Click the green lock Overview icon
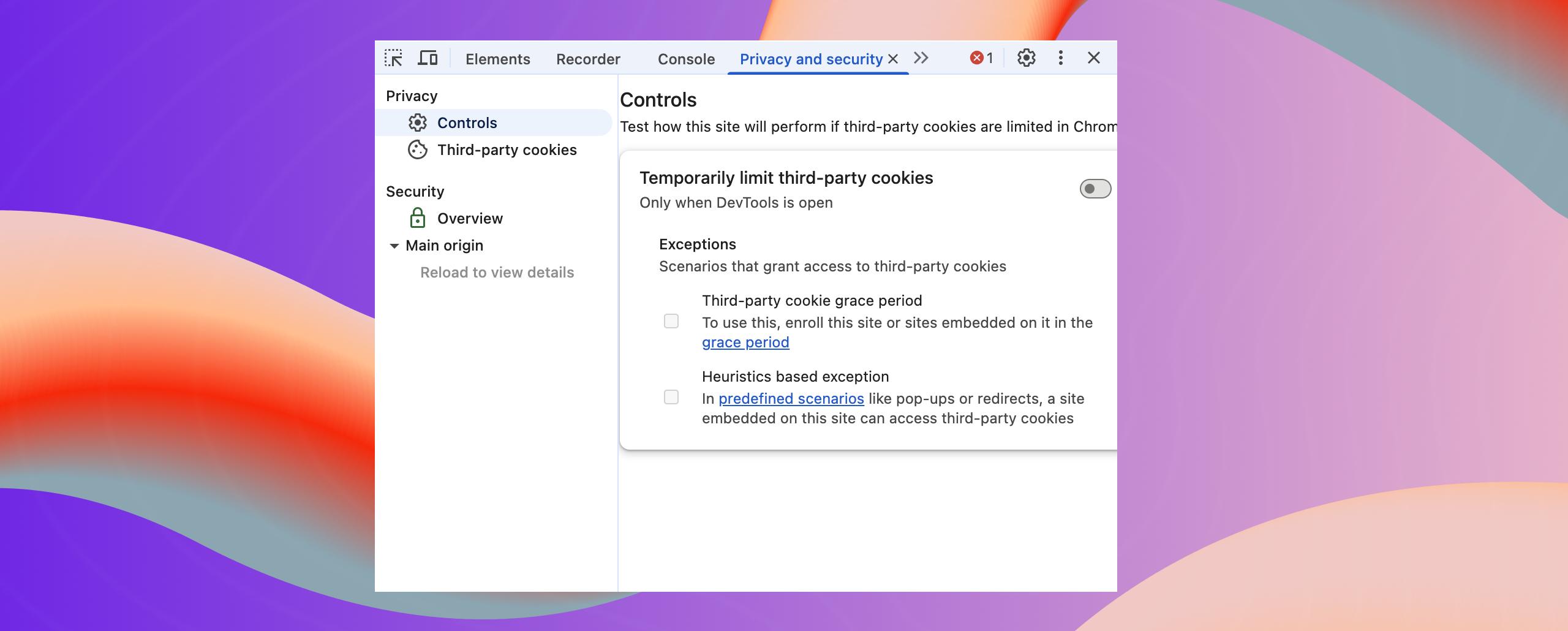 (418, 218)
